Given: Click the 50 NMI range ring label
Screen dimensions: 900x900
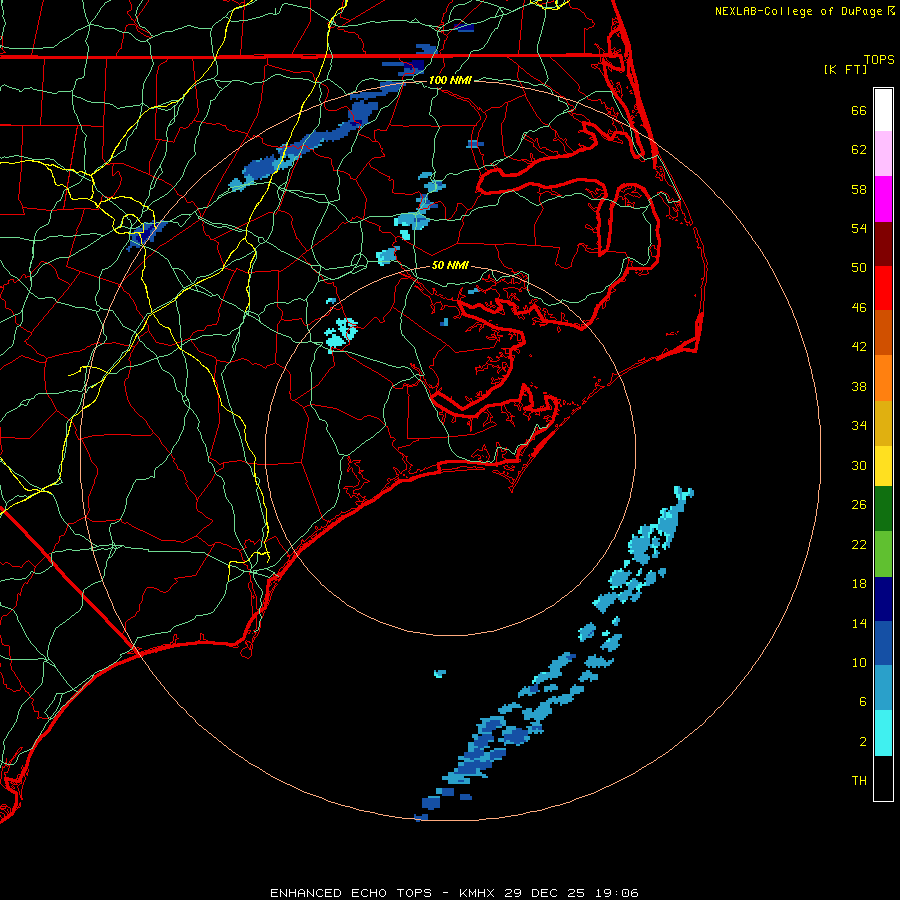Looking at the screenshot, I should click(x=450, y=265).
